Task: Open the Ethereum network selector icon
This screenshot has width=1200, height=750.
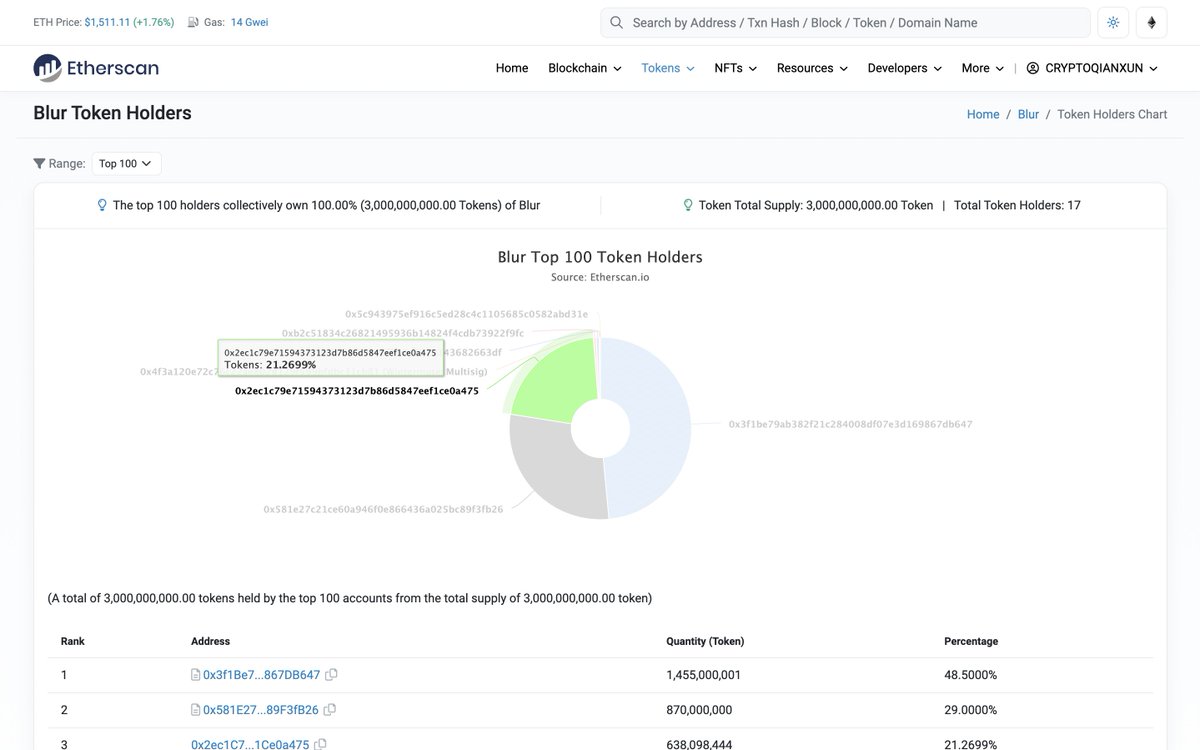Action: pos(1151,23)
